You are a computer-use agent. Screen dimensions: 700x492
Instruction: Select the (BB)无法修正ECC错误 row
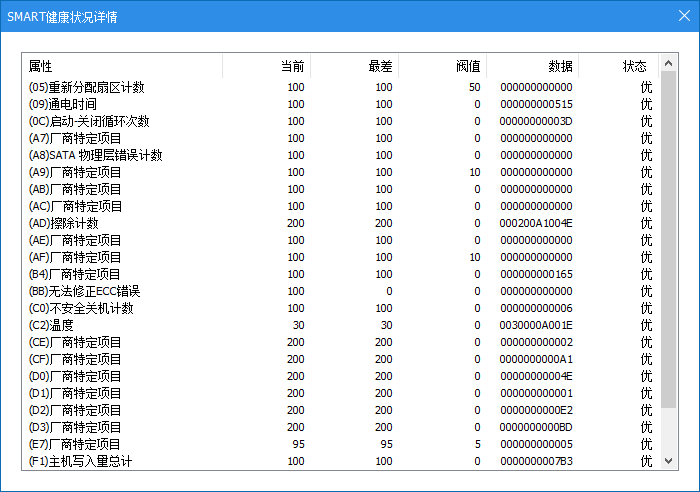tap(84, 291)
